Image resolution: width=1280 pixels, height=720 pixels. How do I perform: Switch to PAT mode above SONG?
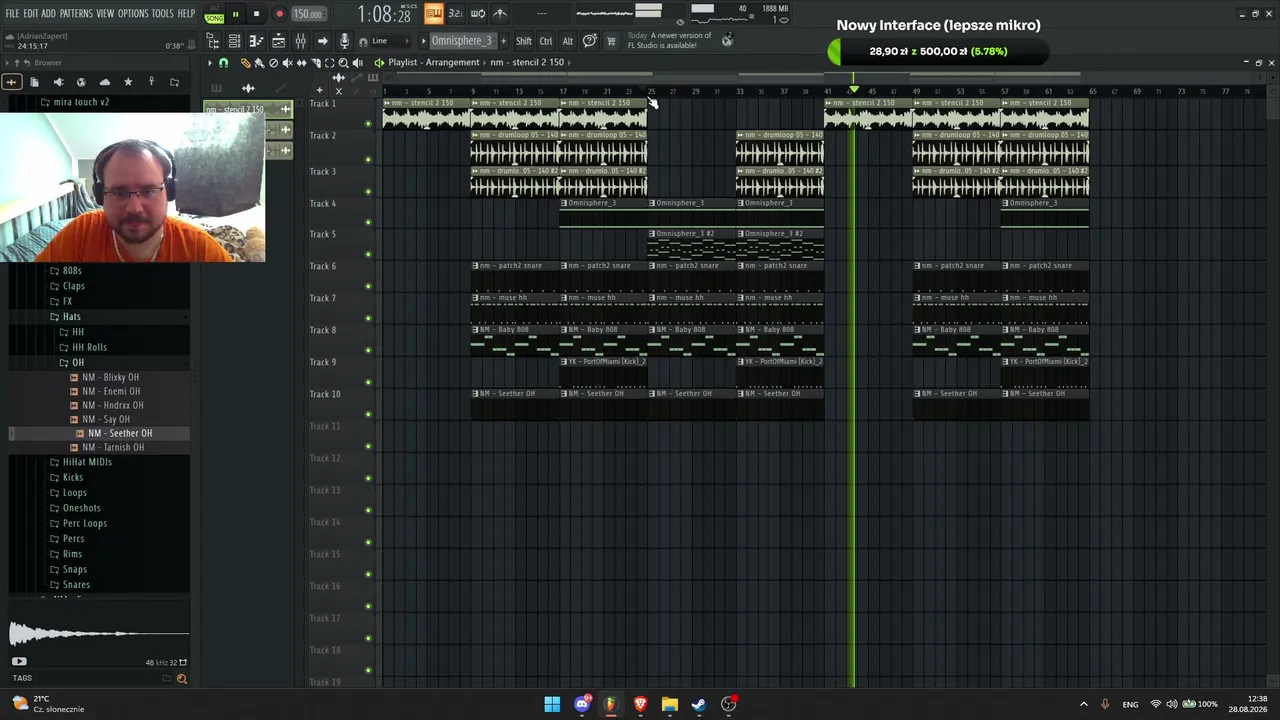pos(214,8)
